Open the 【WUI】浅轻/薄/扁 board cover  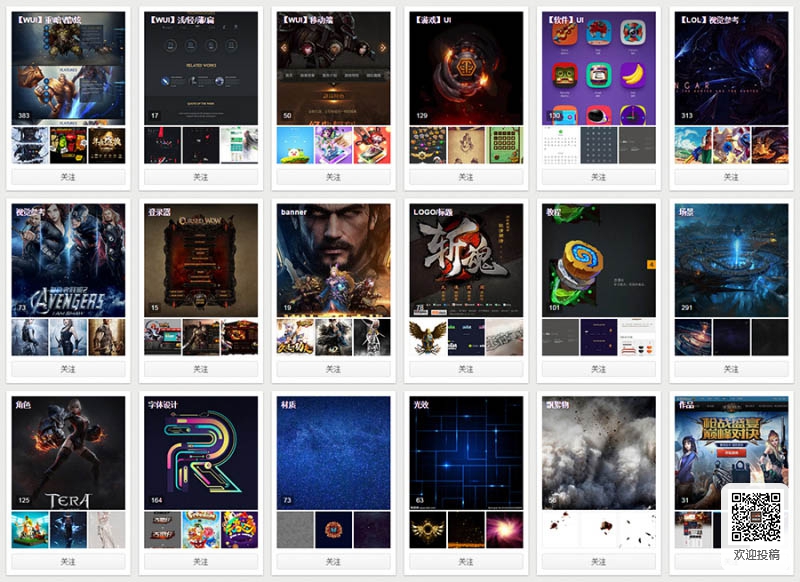coord(201,68)
